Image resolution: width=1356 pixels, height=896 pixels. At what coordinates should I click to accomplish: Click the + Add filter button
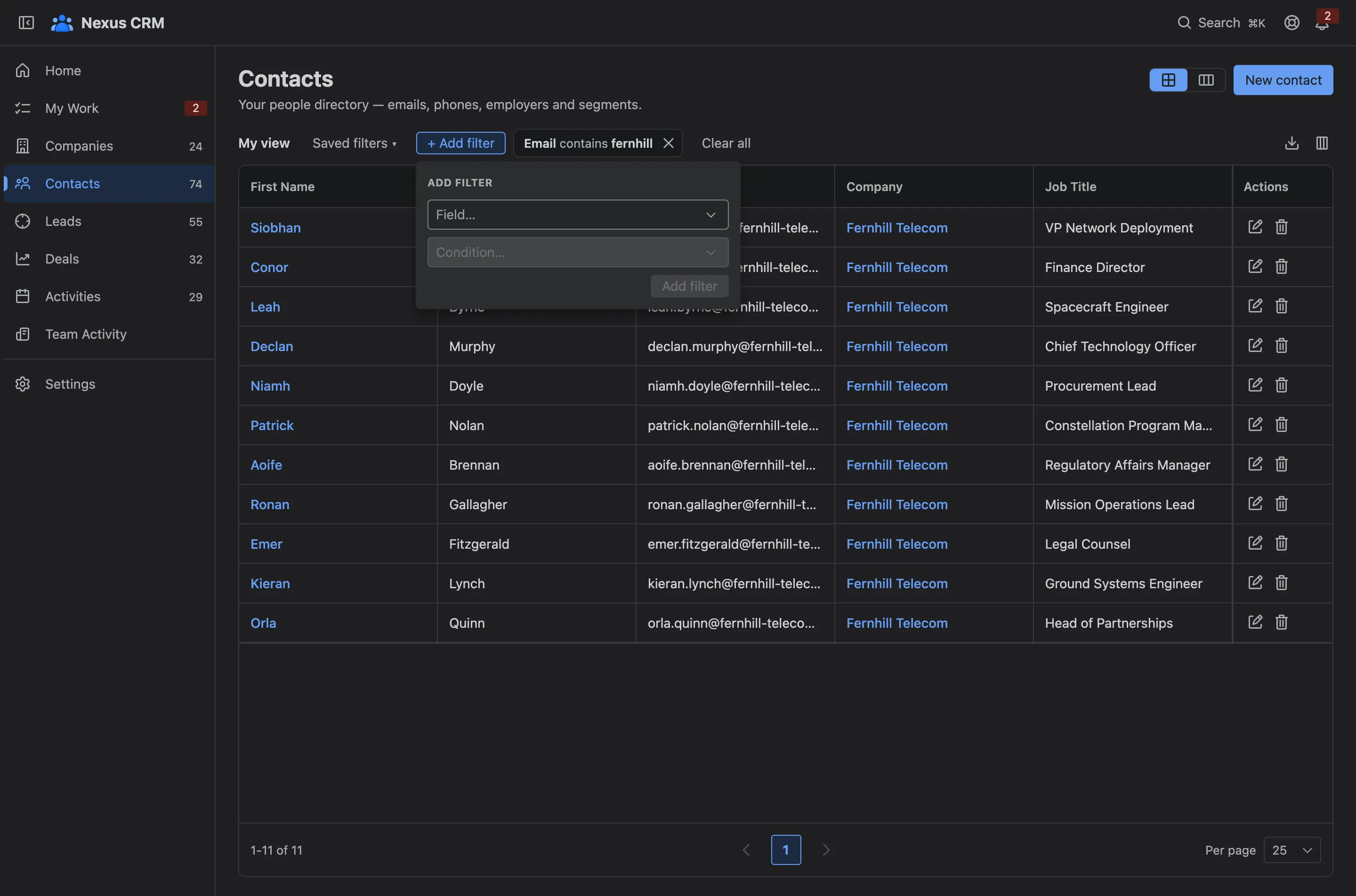[x=460, y=143]
